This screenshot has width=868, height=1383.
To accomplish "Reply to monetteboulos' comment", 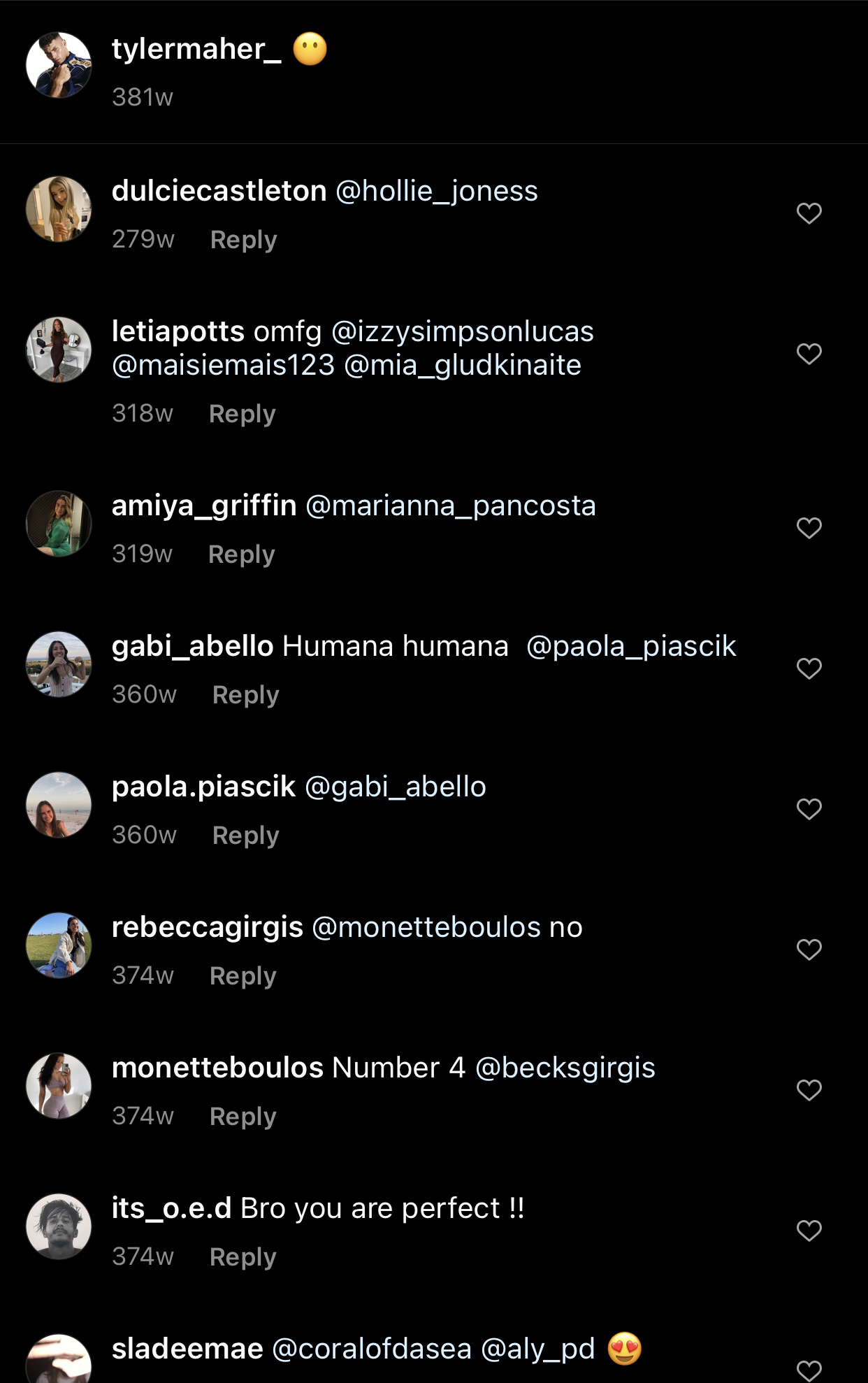I will 243,1117.
